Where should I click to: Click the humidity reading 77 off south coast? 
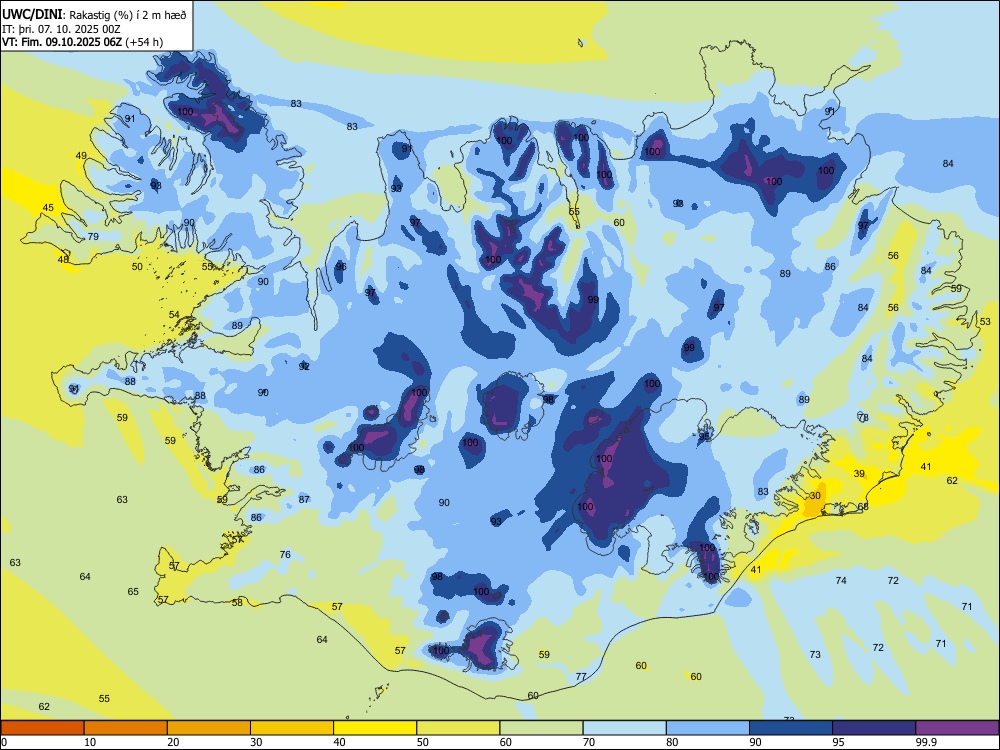click(x=581, y=677)
